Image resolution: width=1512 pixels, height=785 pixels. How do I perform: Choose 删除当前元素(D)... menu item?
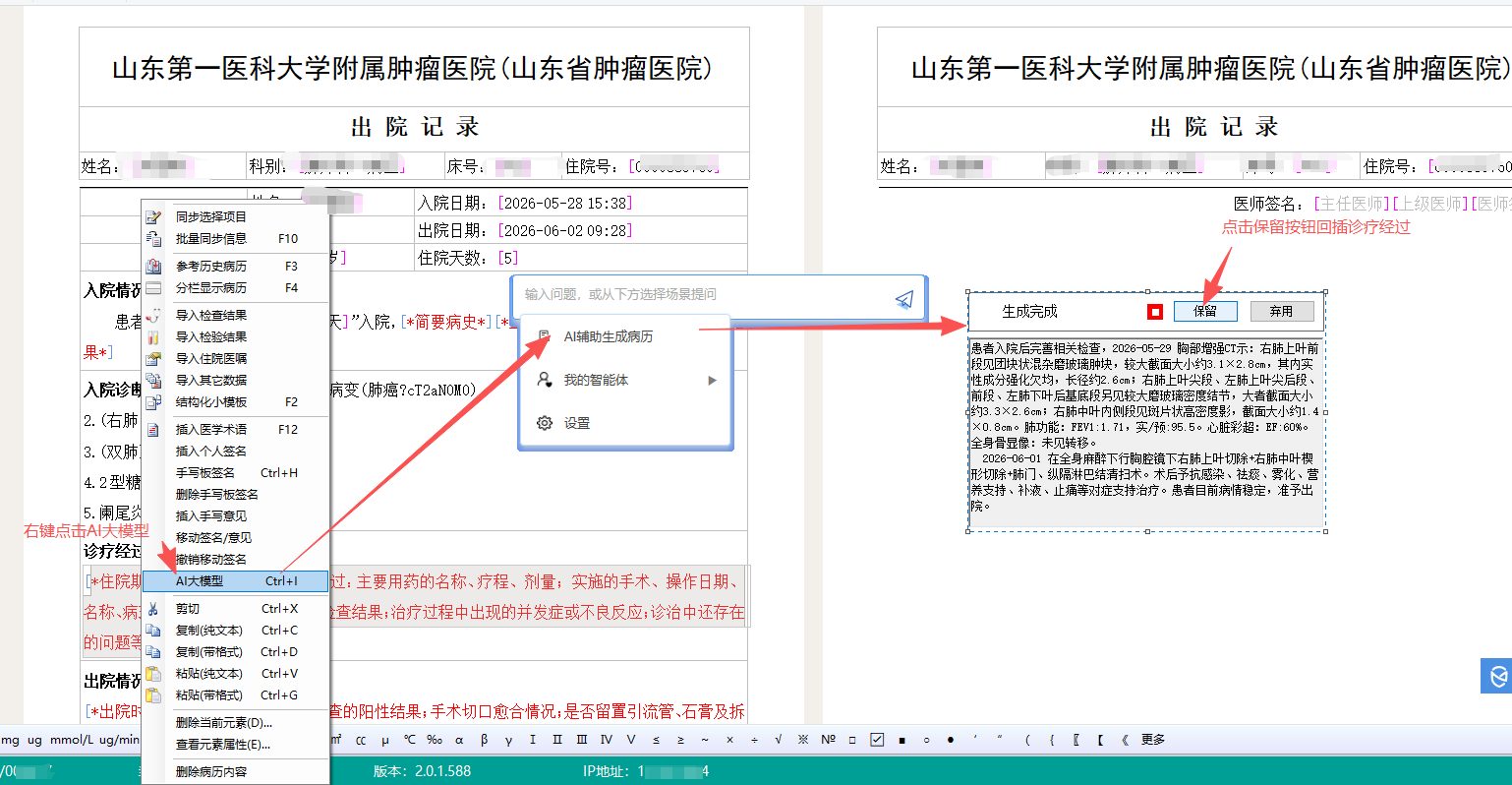pyautogui.click(x=235, y=722)
